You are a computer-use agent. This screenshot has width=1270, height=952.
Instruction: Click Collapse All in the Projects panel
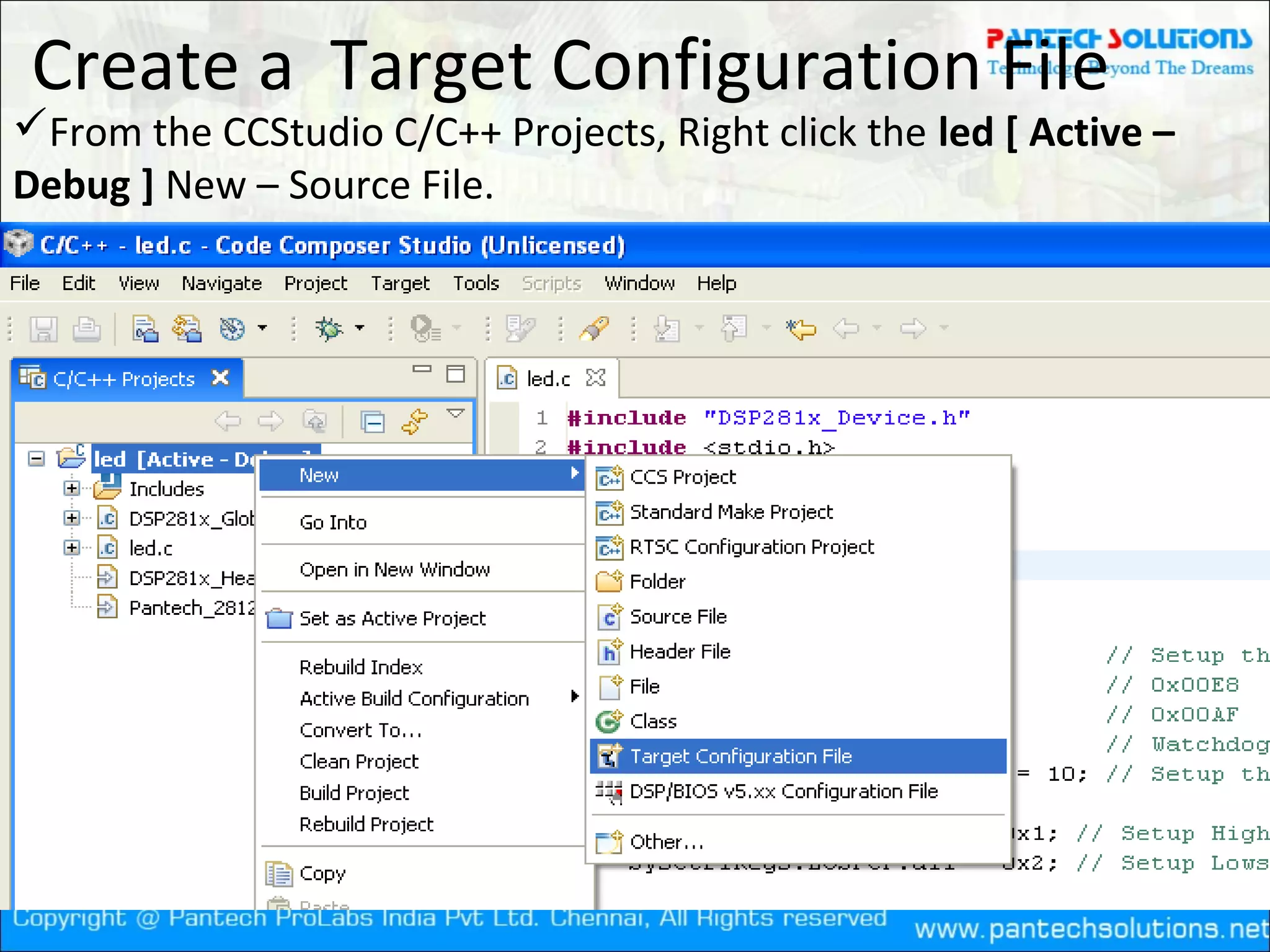click(372, 422)
